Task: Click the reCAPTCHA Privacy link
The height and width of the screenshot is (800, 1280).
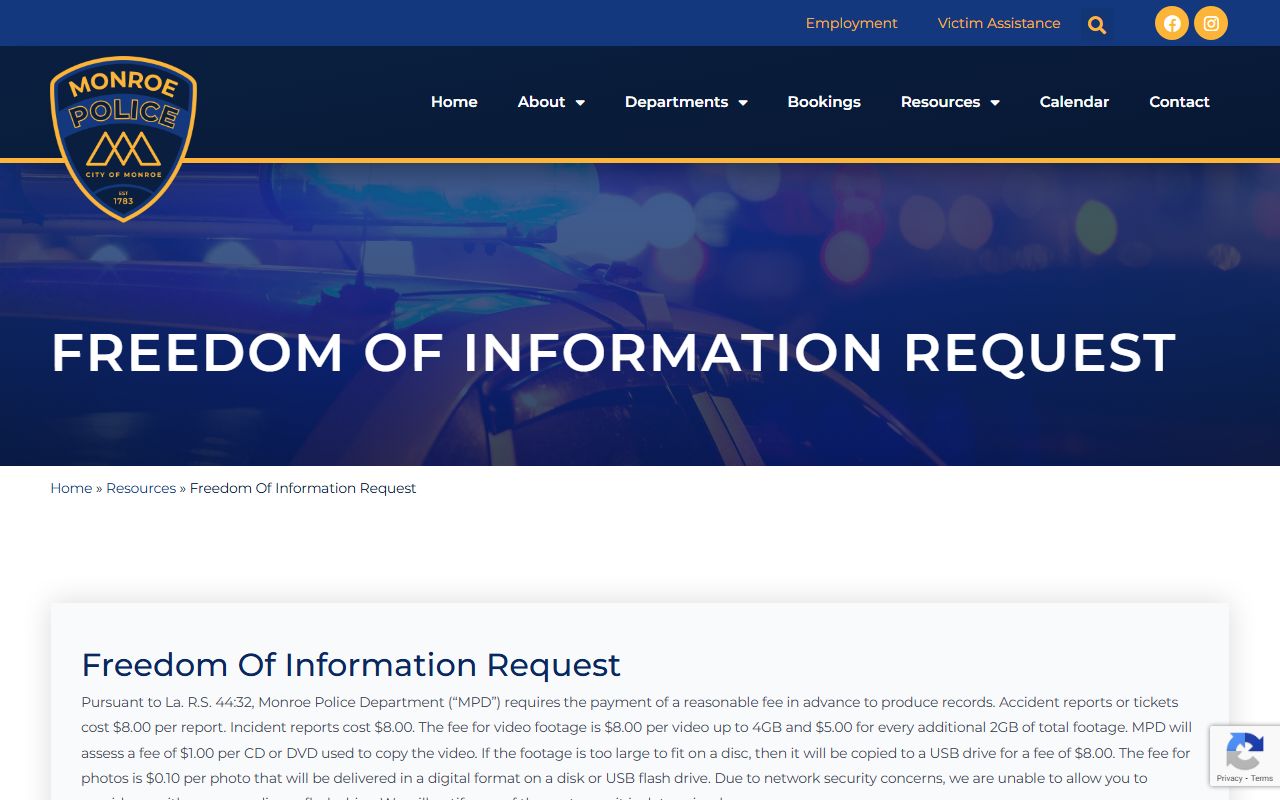Action: pyautogui.click(x=1229, y=778)
